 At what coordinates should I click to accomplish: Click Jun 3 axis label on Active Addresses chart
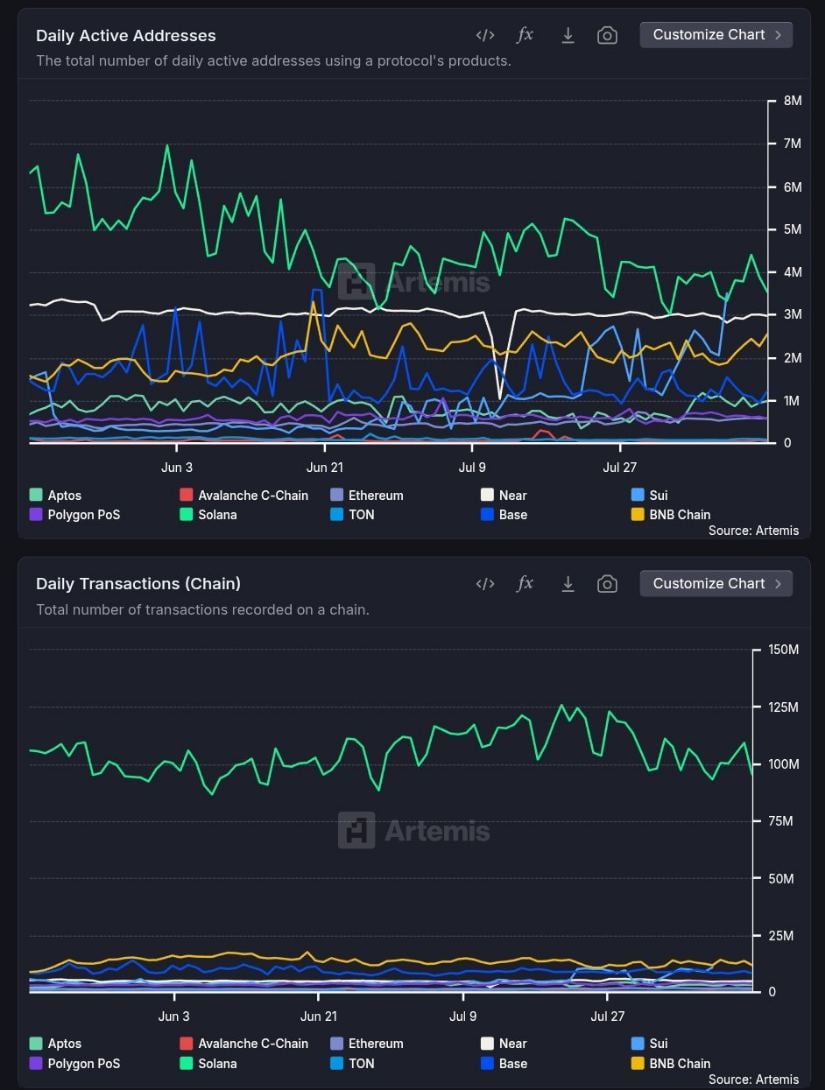(x=177, y=467)
